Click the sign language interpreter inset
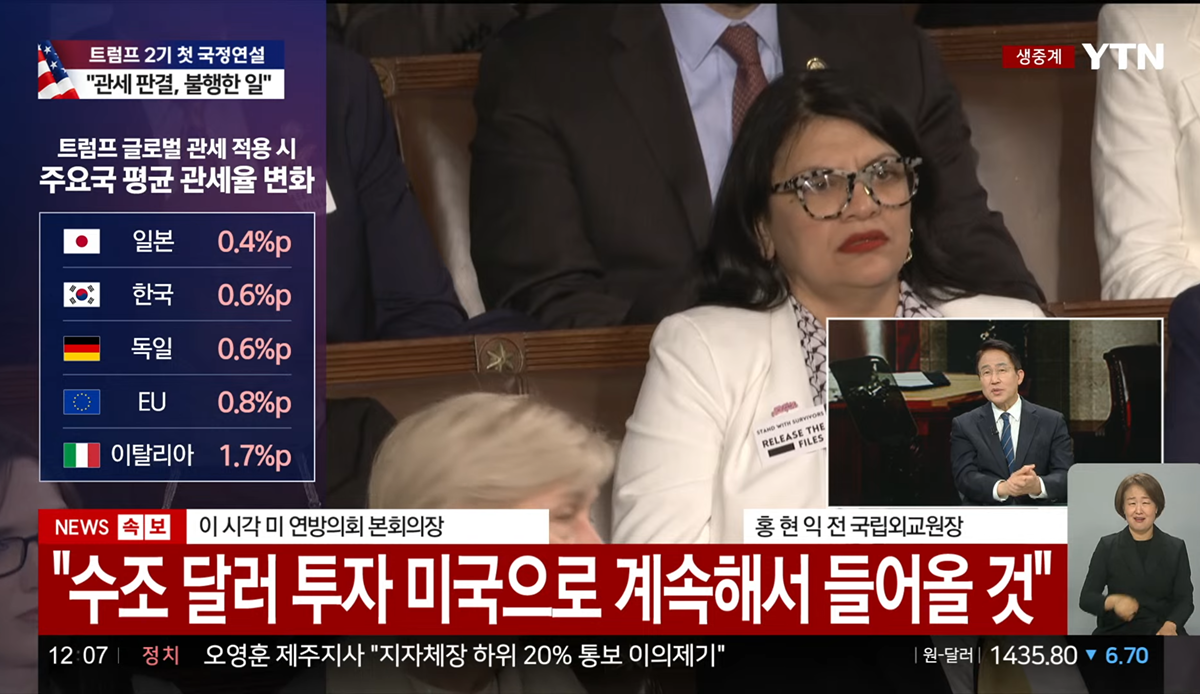 coord(1133,548)
